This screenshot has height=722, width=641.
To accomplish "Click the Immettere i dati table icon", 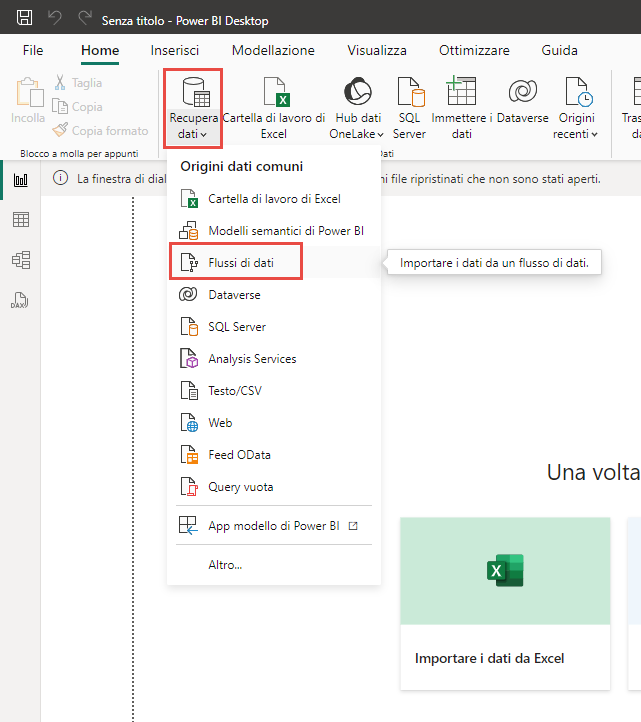I will pyautogui.click(x=461, y=91).
